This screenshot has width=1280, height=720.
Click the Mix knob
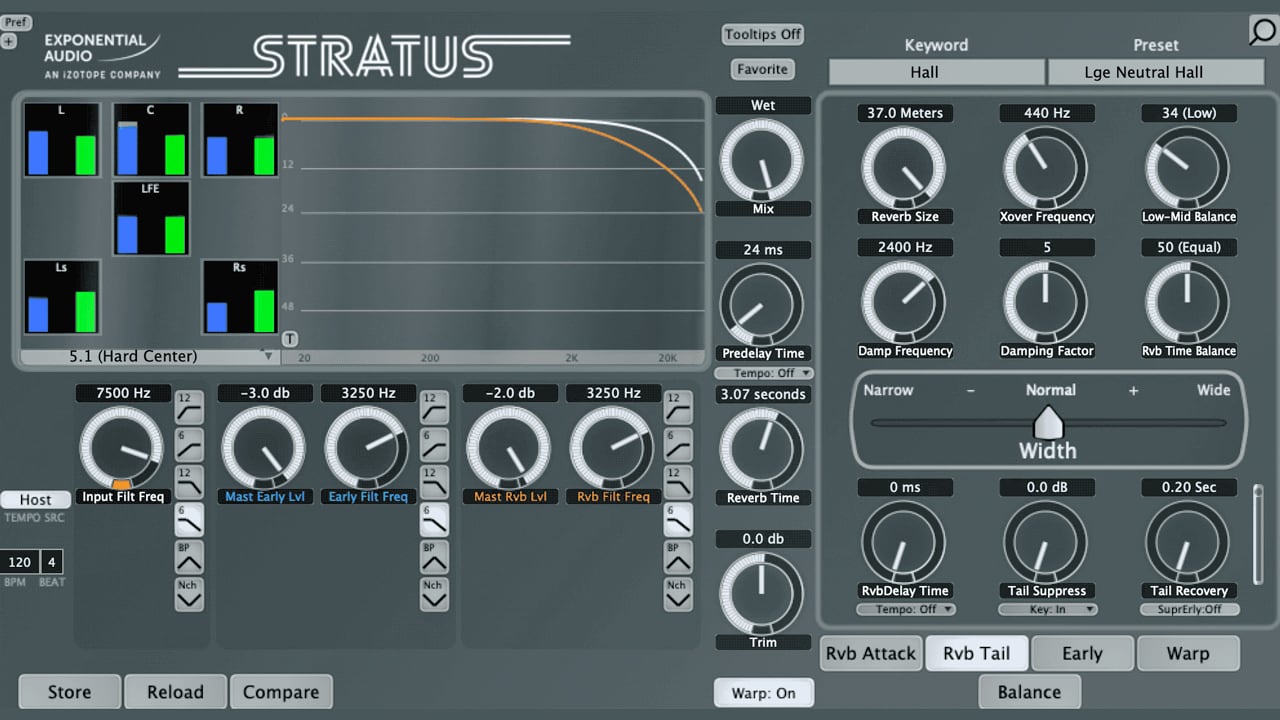click(x=762, y=159)
